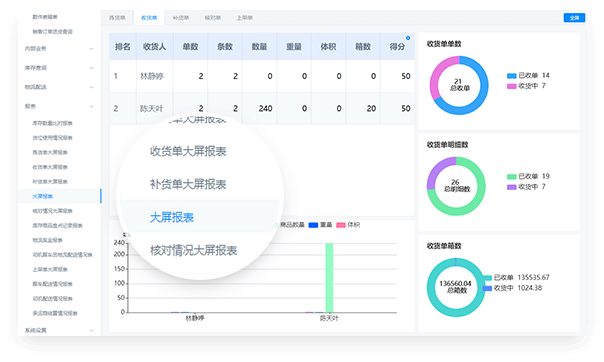Image resolution: width=604 pixels, height=362 pixels.
Task: Click the blue dot icon beside 得分 header
Action: pyautogui.click(x=408, y=38)
